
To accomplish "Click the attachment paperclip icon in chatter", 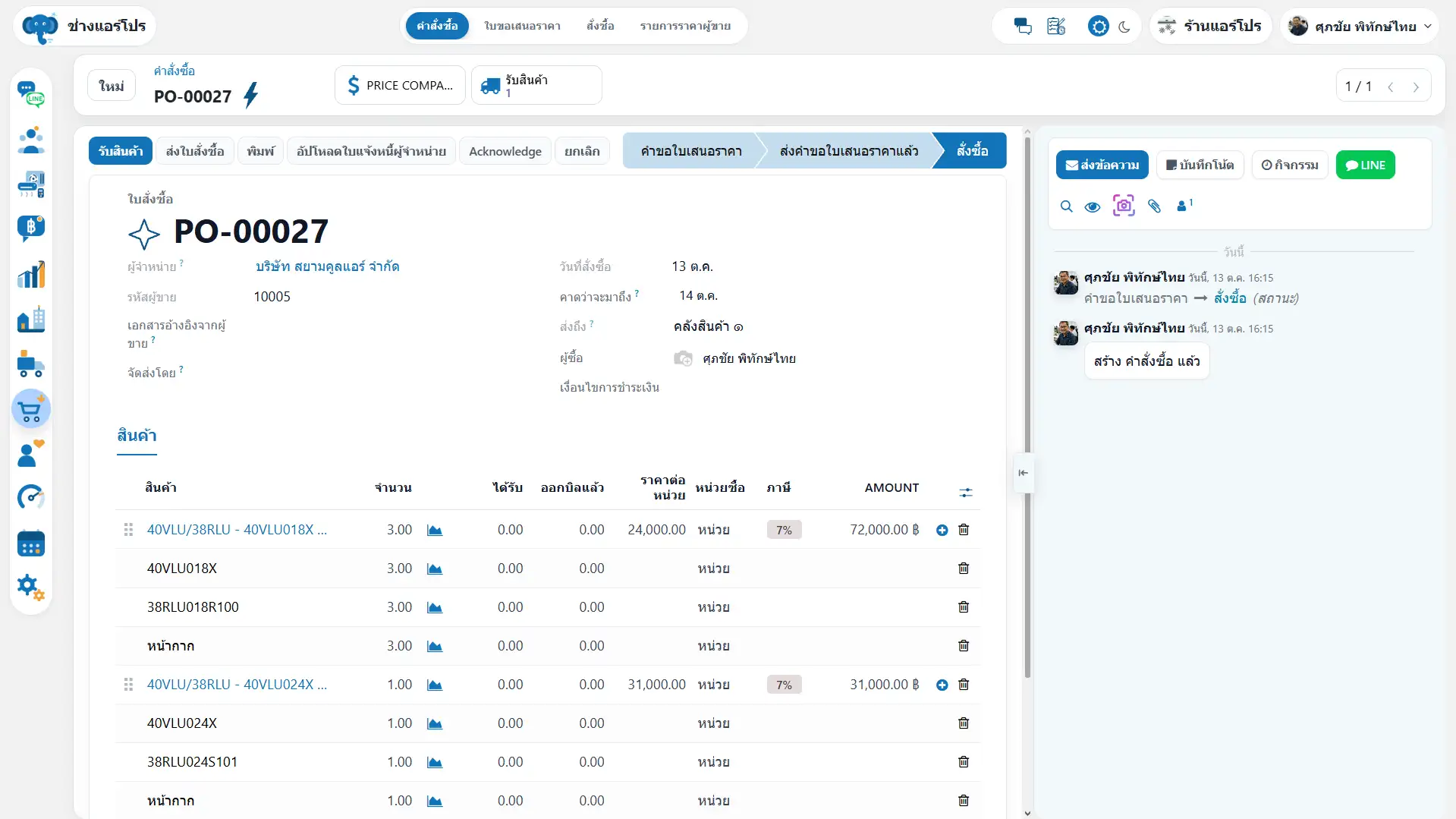I will (x=1154, y=206).
